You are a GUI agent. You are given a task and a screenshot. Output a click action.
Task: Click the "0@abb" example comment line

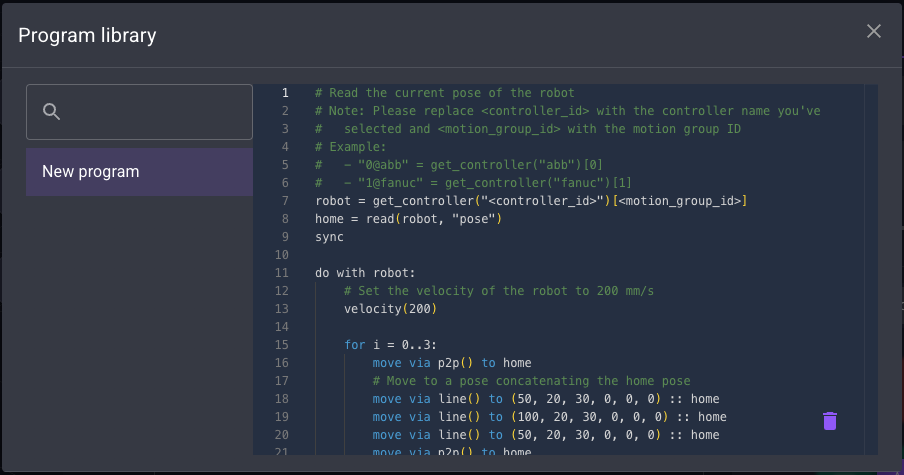coord(472,165)
